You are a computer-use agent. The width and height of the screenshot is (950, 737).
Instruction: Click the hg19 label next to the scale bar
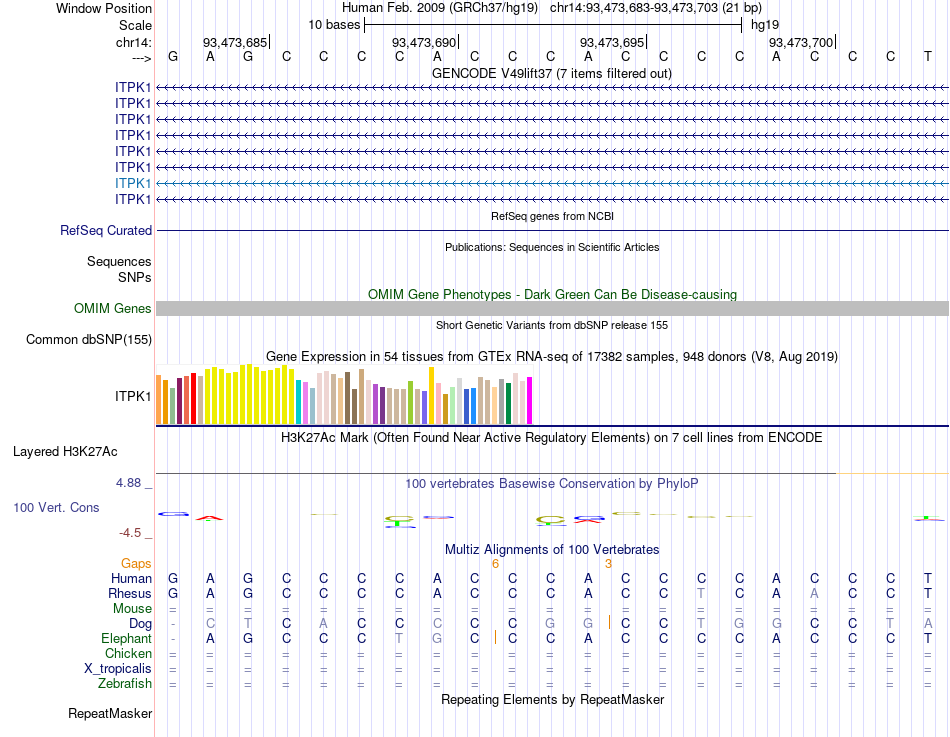tap(765, 25)
